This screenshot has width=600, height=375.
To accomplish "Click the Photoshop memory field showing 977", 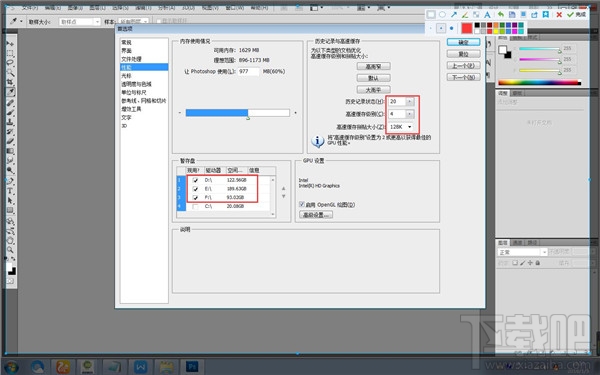I will click(248, 72).
